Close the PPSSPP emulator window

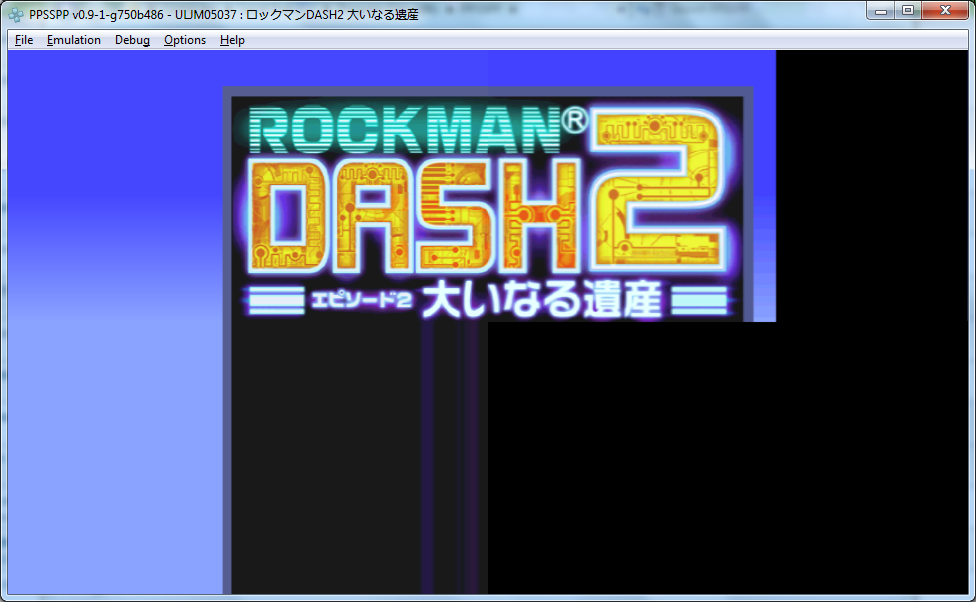coord(944,11)
